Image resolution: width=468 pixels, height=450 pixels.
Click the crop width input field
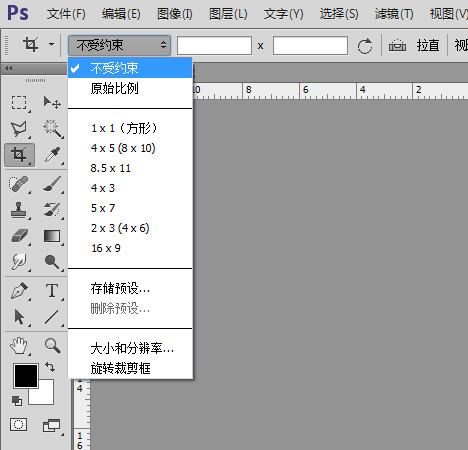[214, 45]
